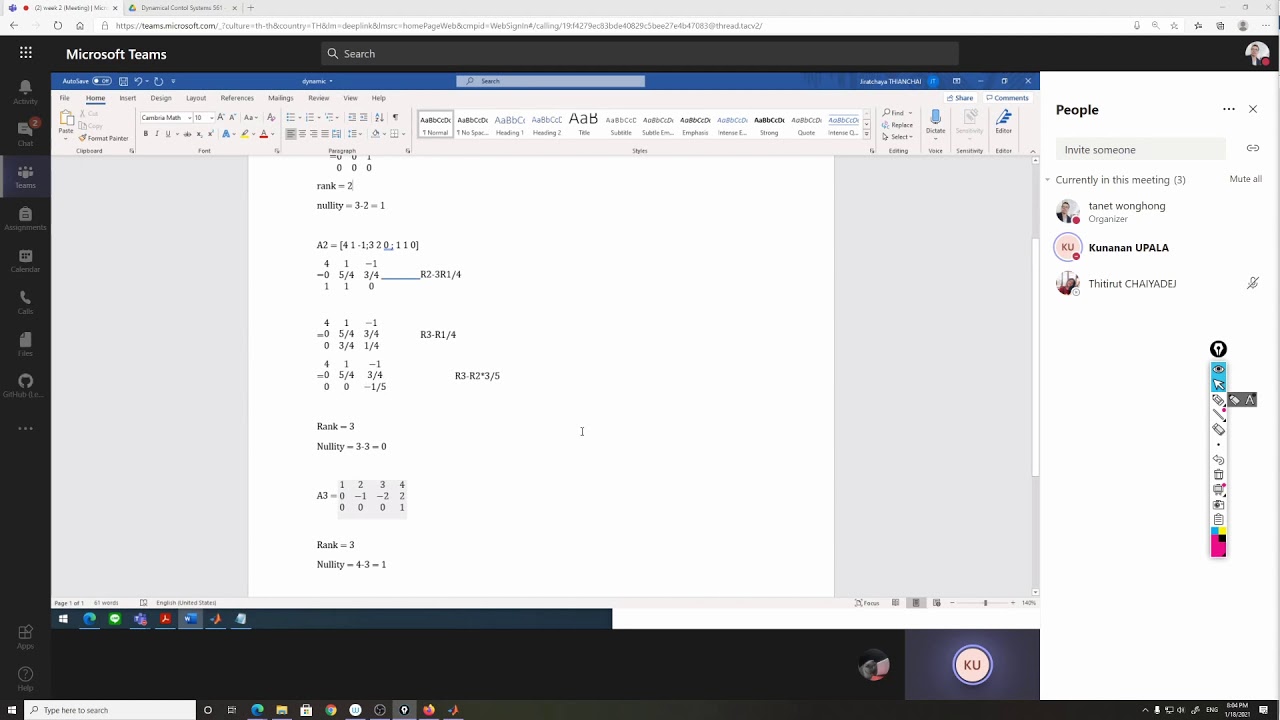The width and height of the screenshot is (1280, 720).
Task: Apply Italic formatting in Word
Action: click(x=157, y=134)
